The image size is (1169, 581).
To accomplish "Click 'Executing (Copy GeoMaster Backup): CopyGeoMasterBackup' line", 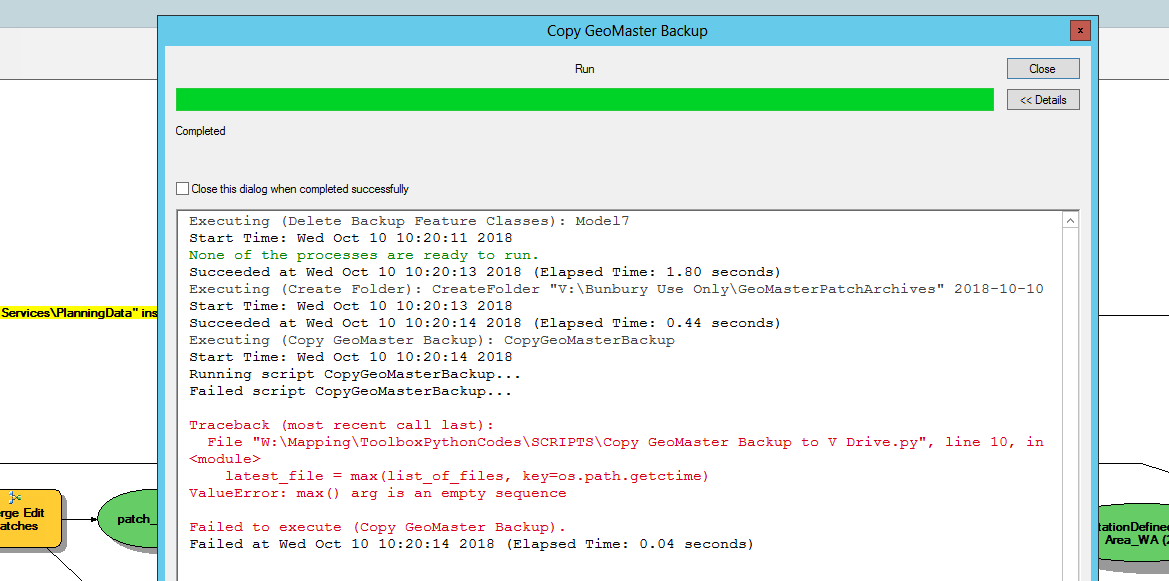I will pyautogui.click(x=432, y=340).
